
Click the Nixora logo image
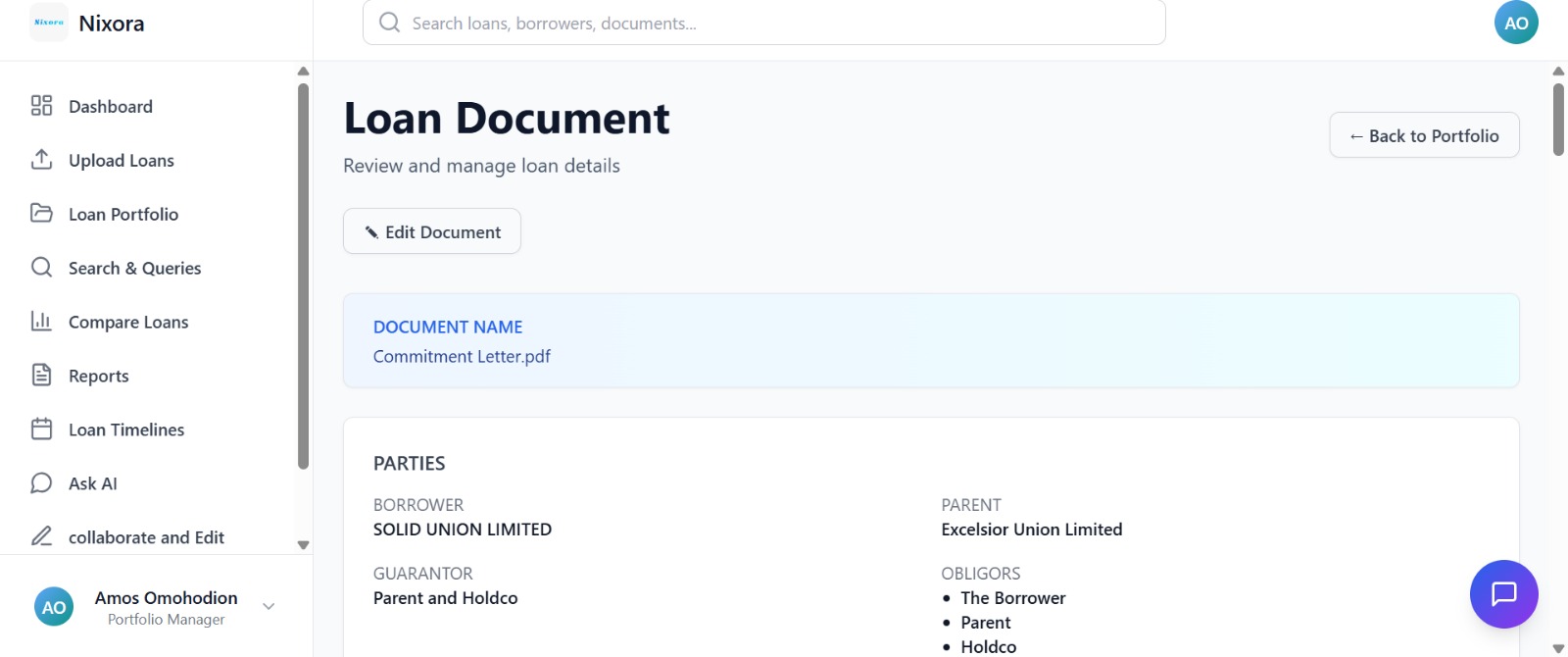tap(49, 23)
